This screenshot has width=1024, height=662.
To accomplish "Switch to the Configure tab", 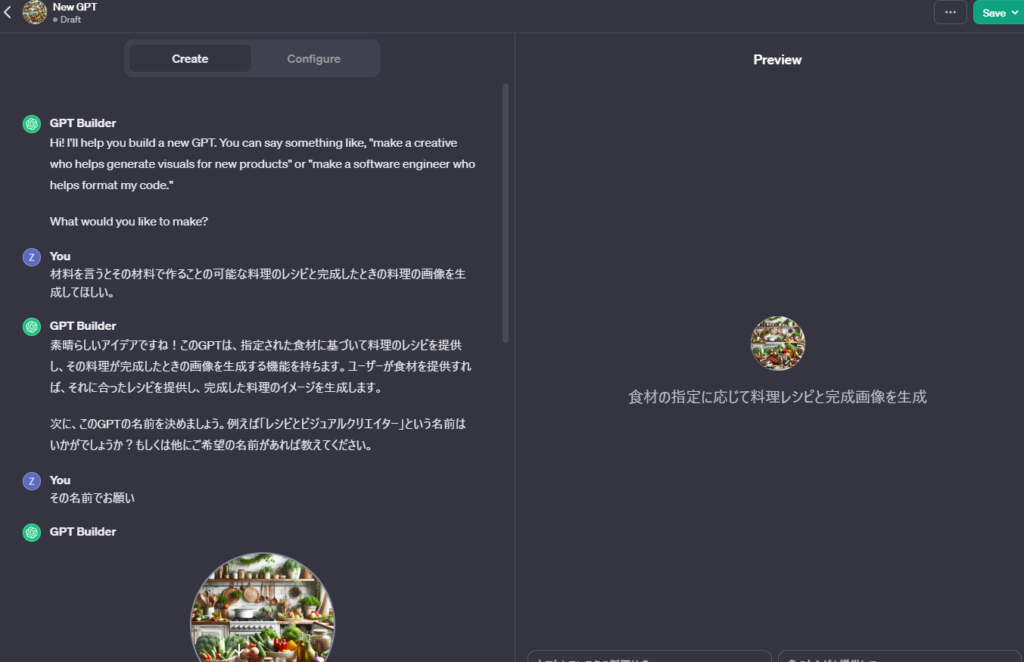I will 313,59.
